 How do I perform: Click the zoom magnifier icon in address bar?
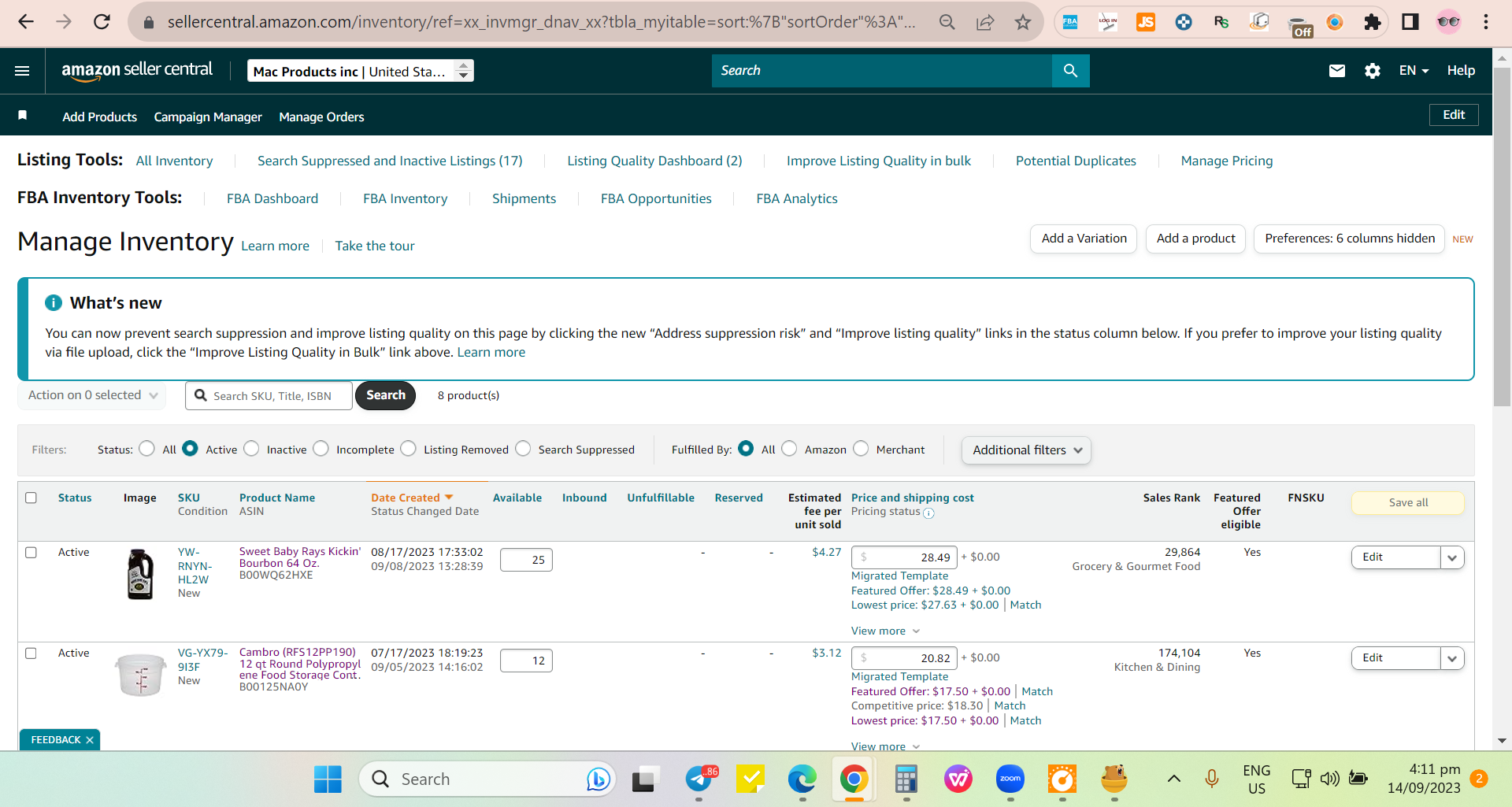coord(947,22)
